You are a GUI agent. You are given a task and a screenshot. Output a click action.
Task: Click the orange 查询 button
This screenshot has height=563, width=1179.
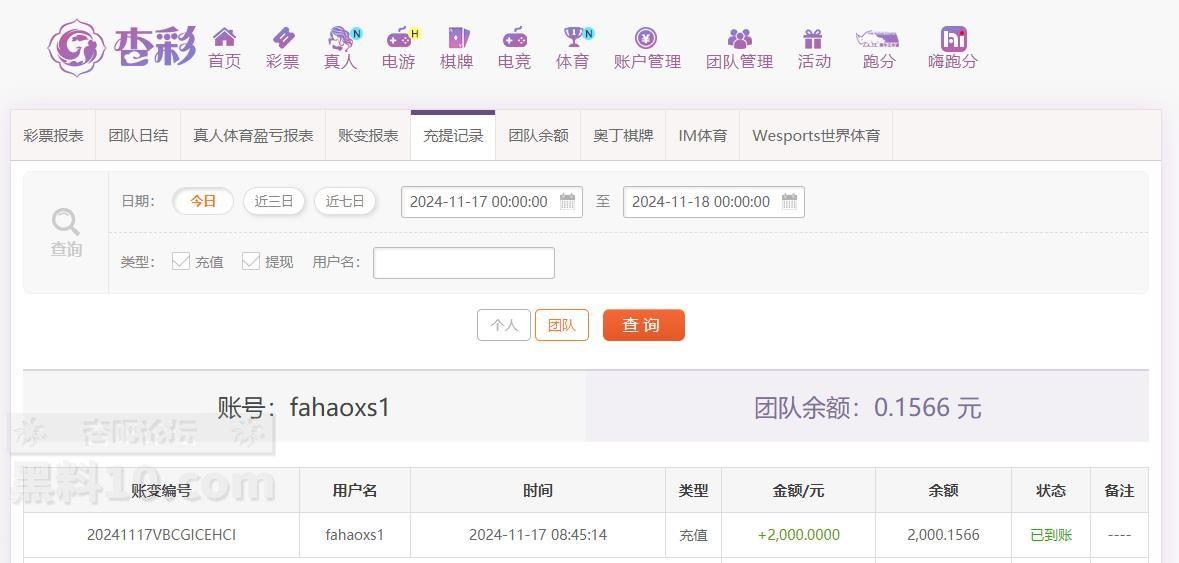pyautogui.click(x=643, y=325)
